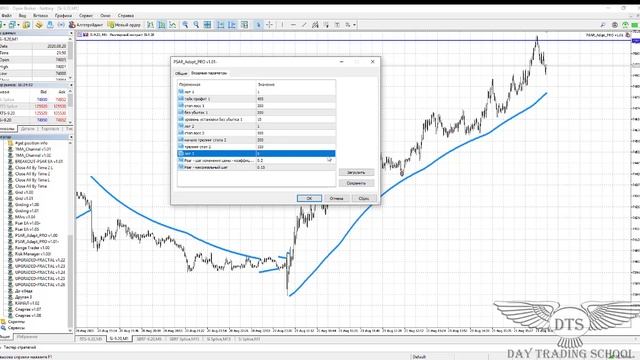Select the cursor arrow tool icon

258,25
